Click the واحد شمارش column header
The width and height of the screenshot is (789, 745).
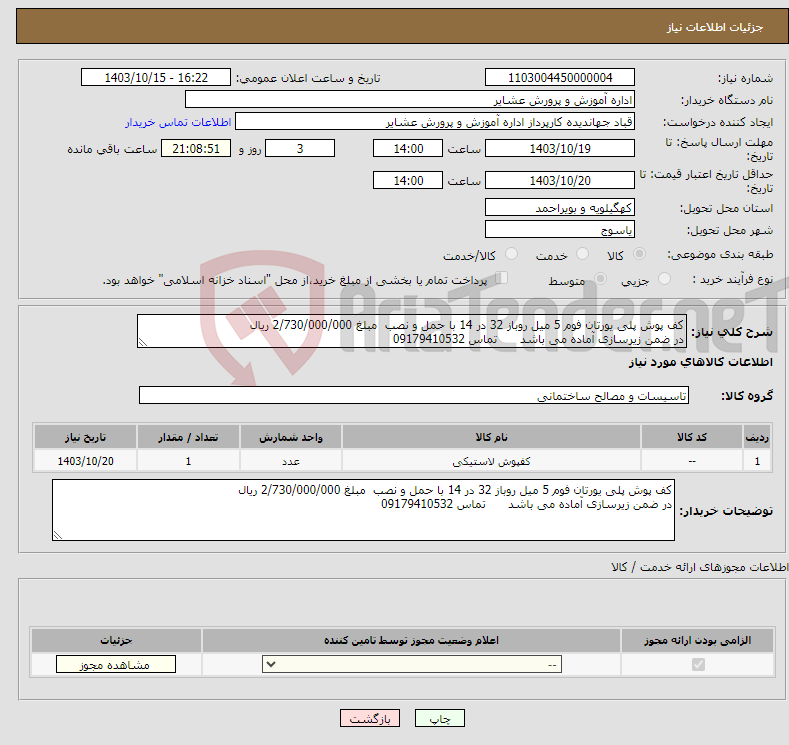coord(291,437)
